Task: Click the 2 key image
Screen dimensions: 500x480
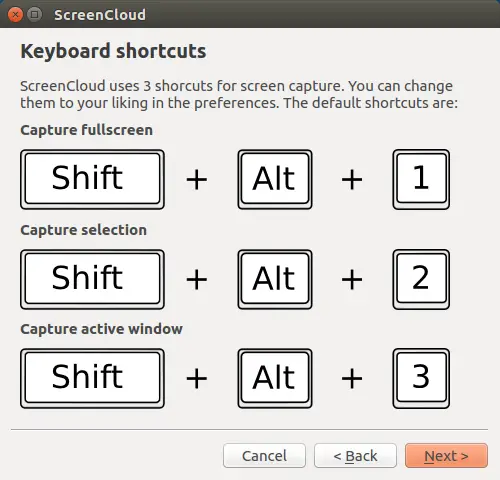Action: pos(421,279)
